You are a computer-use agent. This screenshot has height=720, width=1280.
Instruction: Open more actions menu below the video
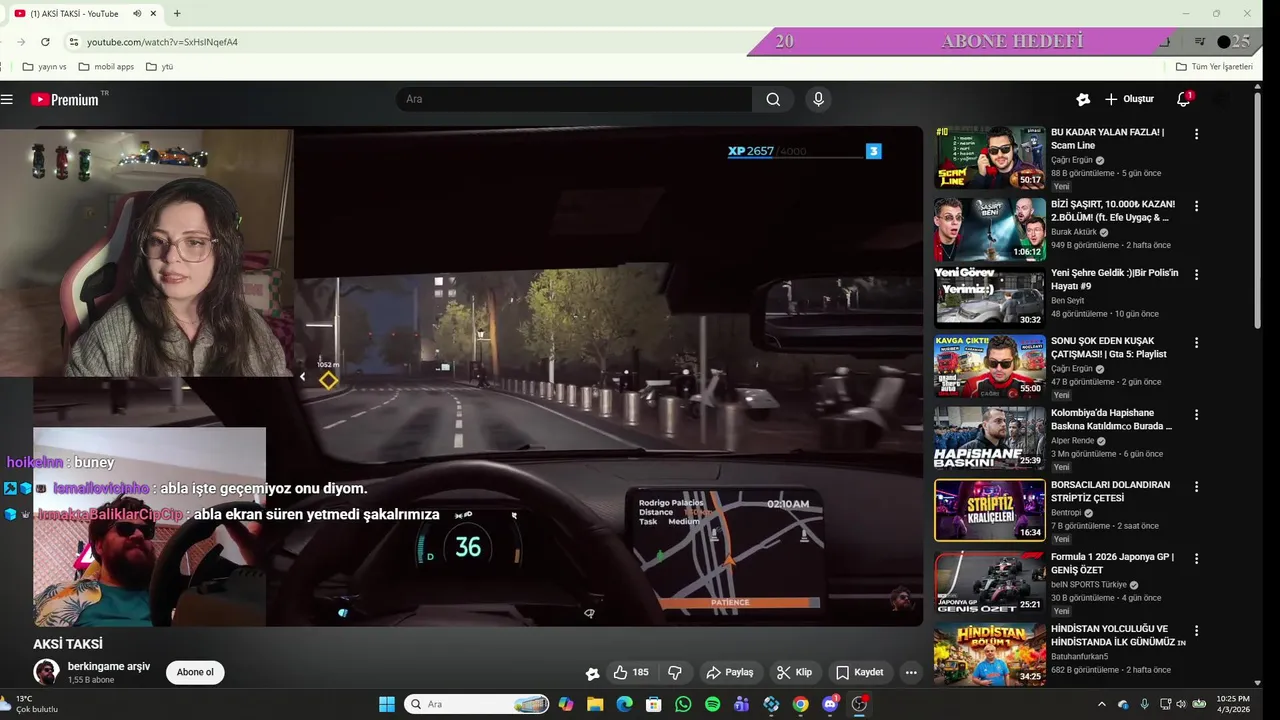911,673
